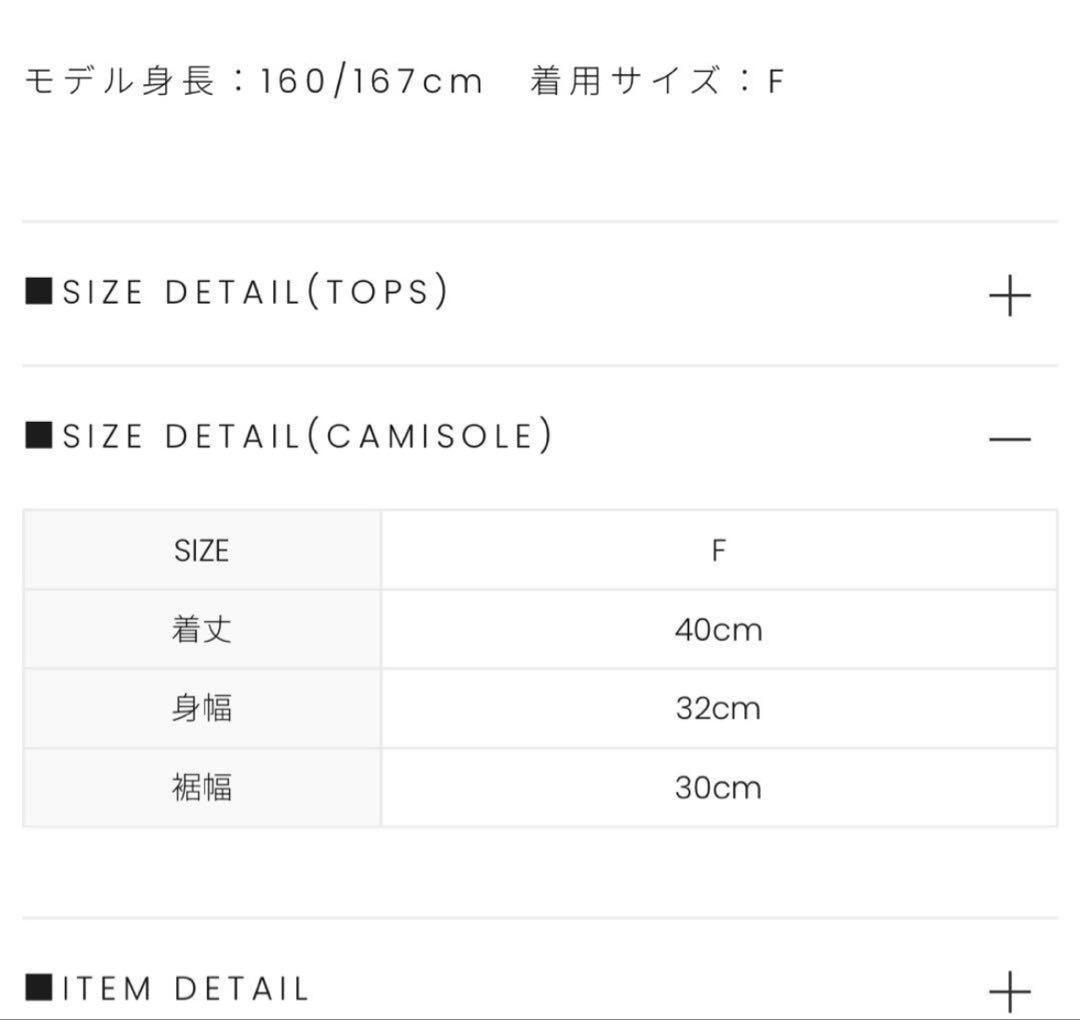Expand the SIZE DETAIL(TOPS) plus icon
This screenshot has width=1080, height=1020.
click(x=1009, y=297)
